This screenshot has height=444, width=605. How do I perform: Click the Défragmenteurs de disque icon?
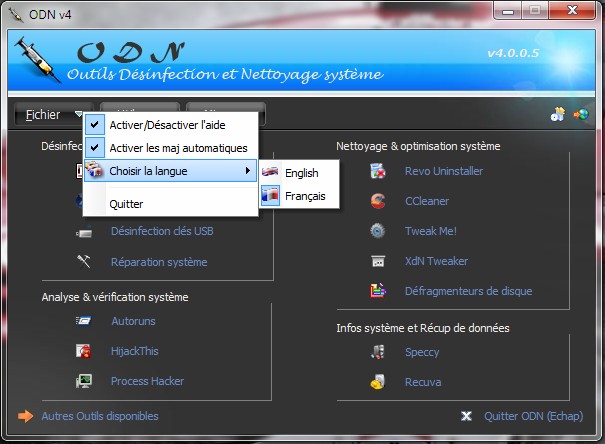point(378,291)
